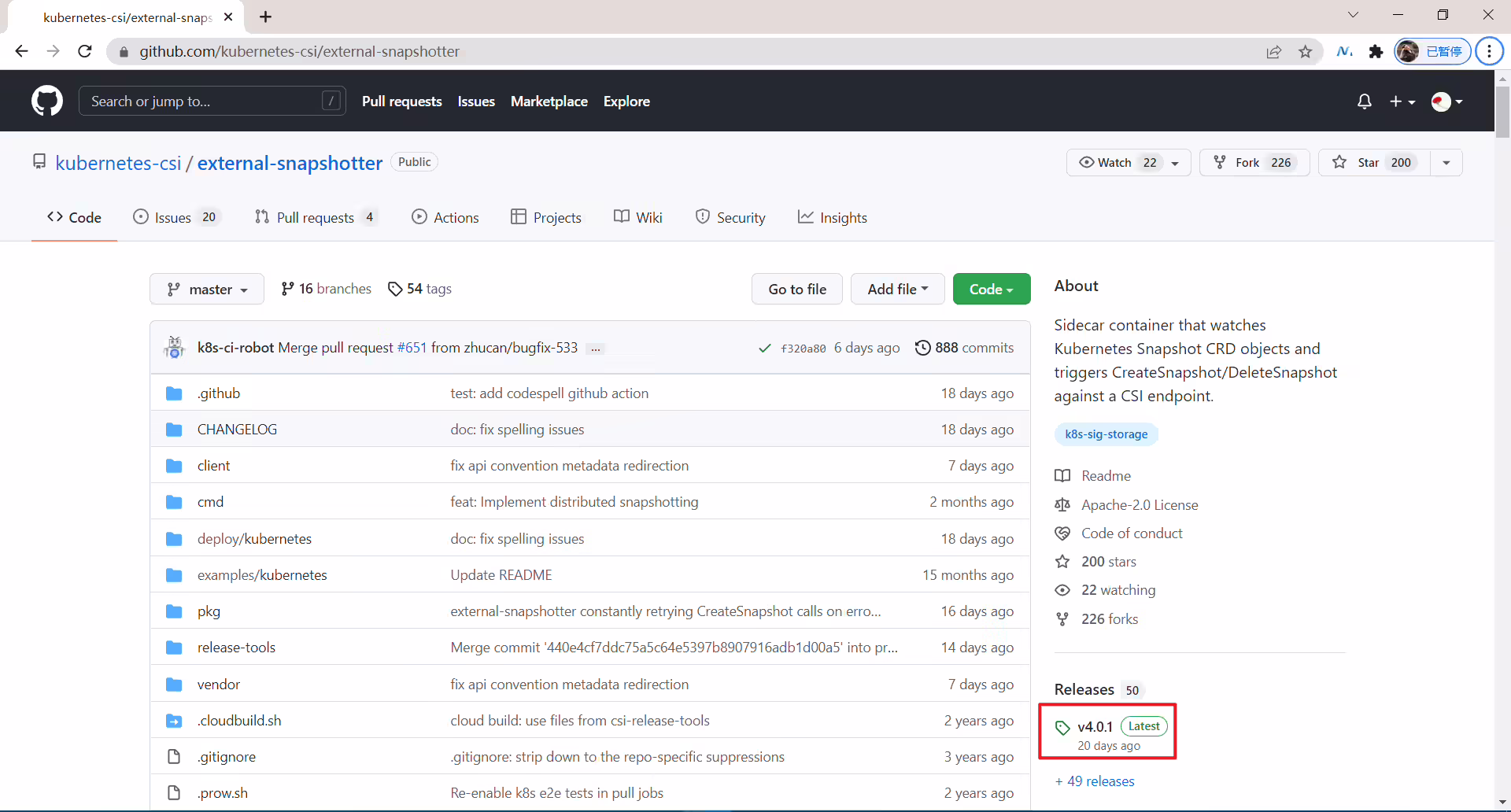Click the GitHub logo home icon
The height and width of the screenshot is (812, 1511).
(47, 101)
